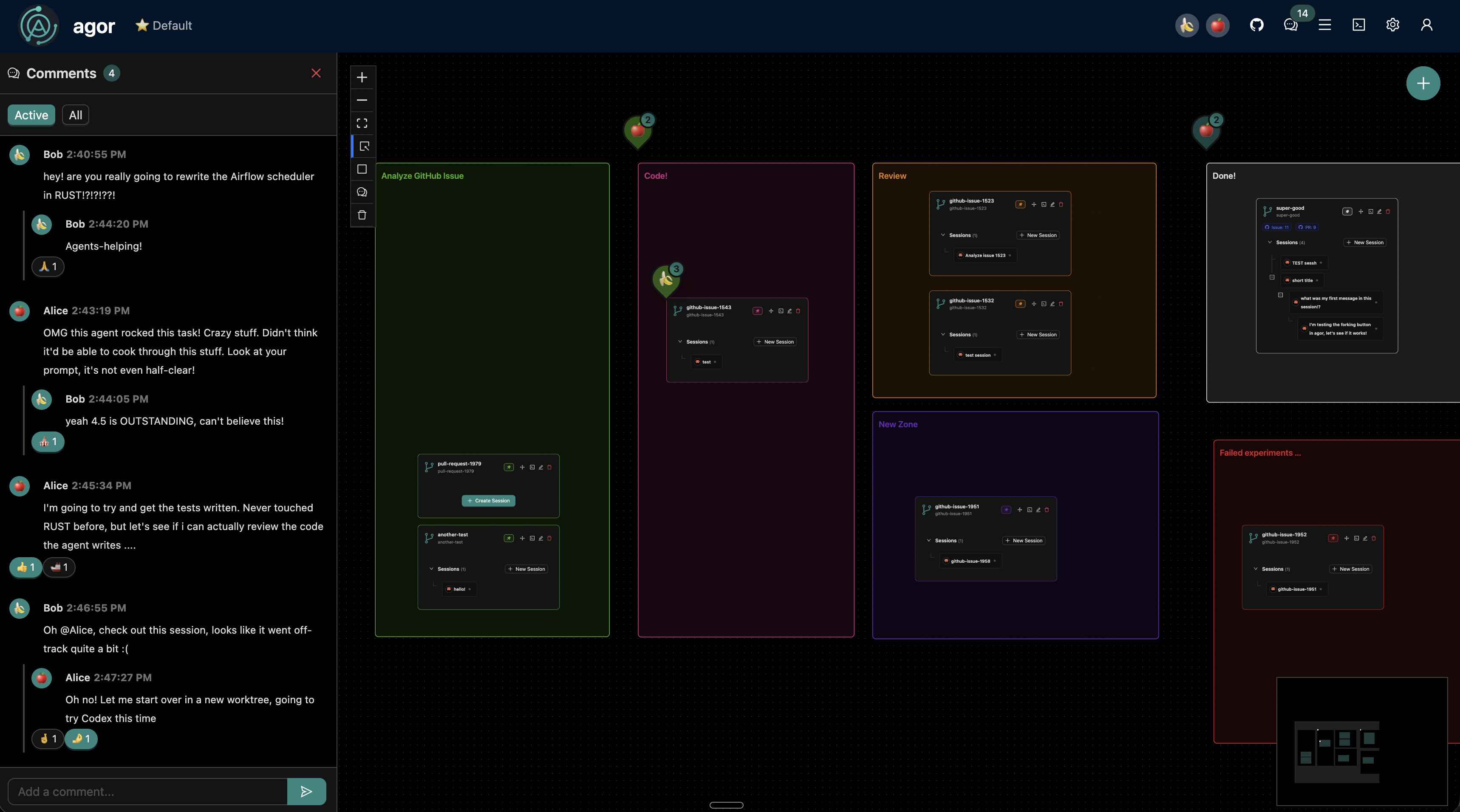Click the Create Session button on pull-request-1979
Viewport: 1460px width, 812px height.
coord(488,500)
